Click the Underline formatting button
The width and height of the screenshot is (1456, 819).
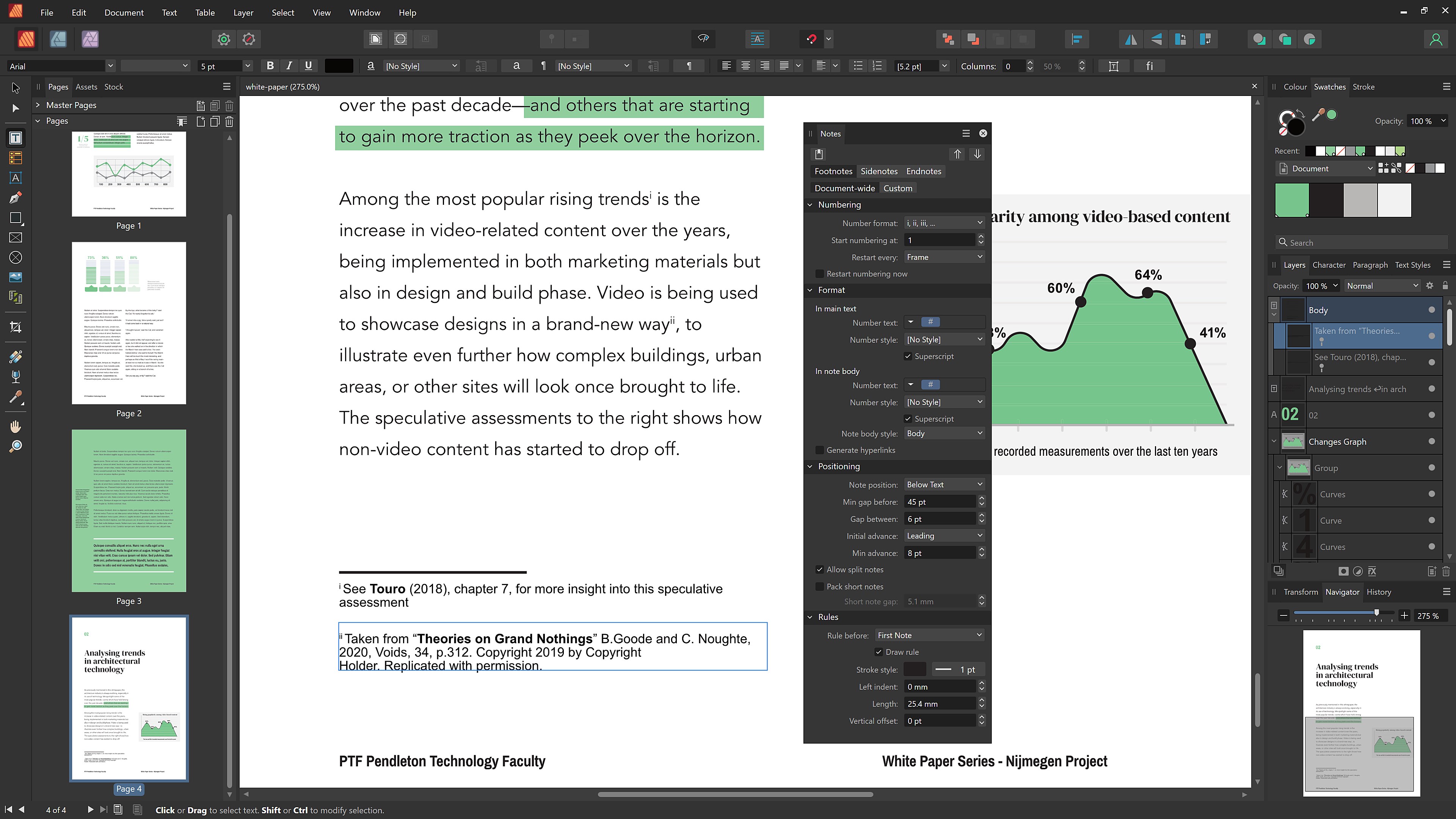point(308,66)
